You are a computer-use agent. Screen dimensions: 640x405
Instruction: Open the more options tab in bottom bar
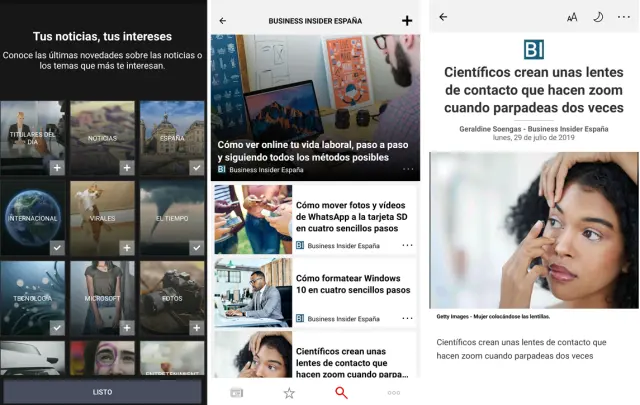pos(393,393)
